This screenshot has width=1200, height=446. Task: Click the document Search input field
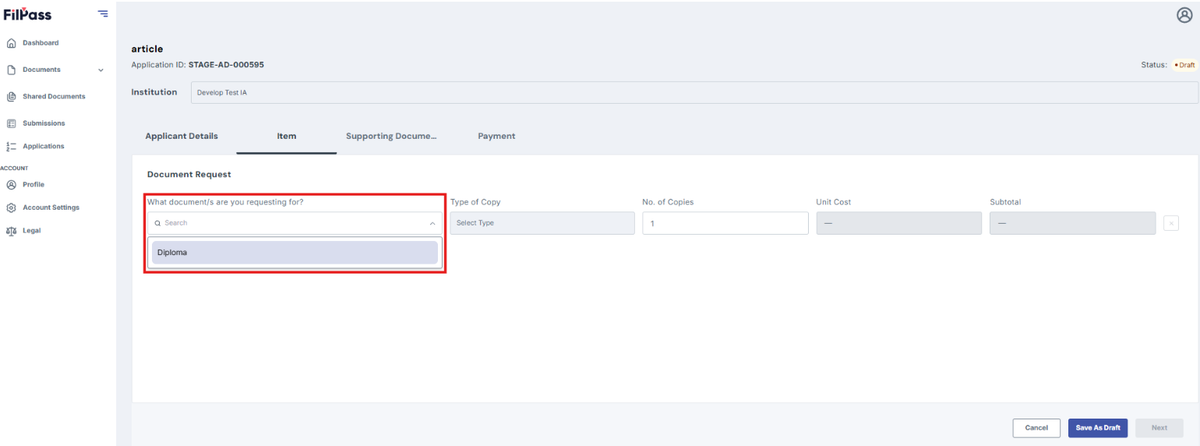[x=295, y=223]
